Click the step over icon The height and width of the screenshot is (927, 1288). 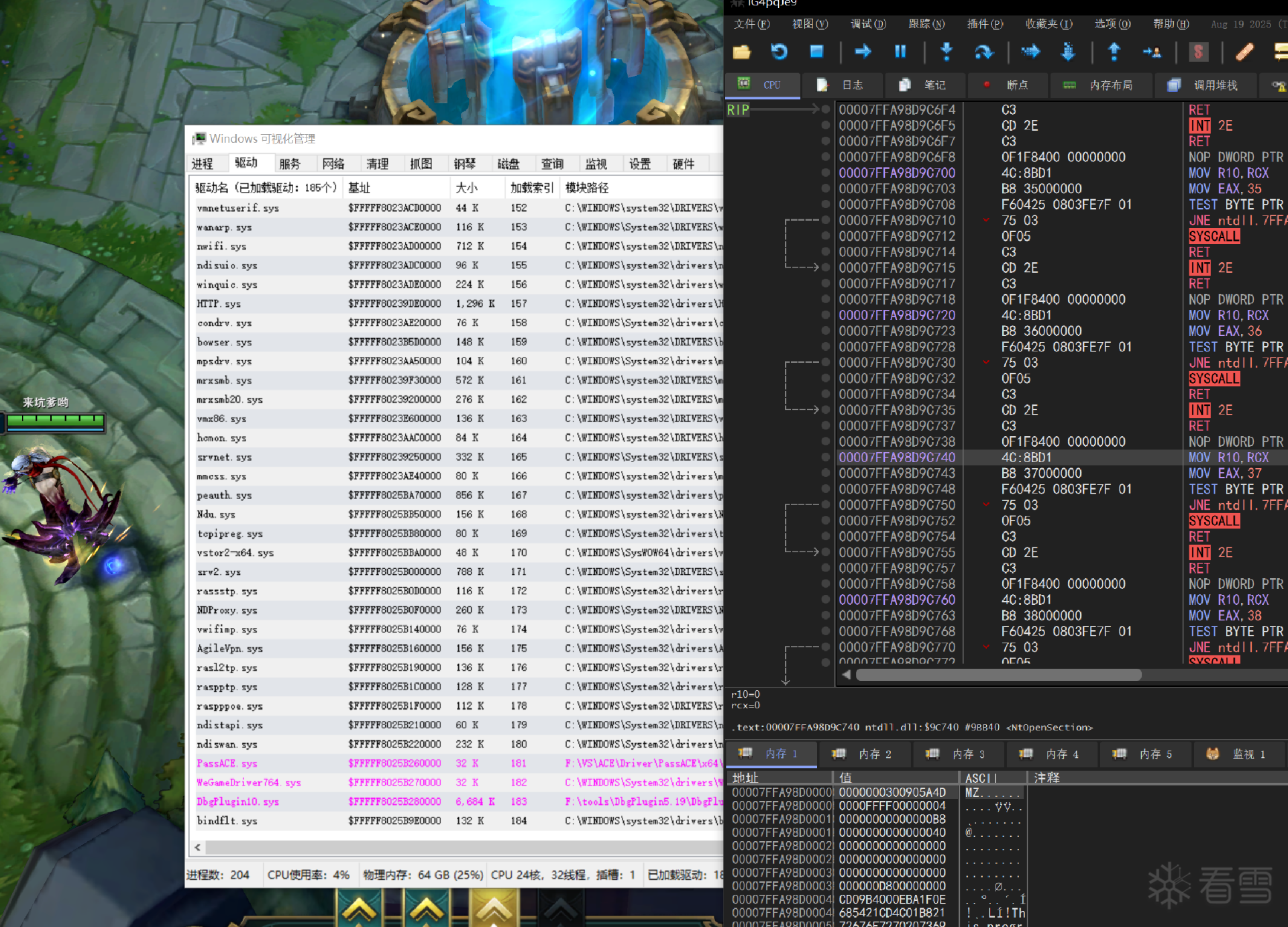point(983,52)
